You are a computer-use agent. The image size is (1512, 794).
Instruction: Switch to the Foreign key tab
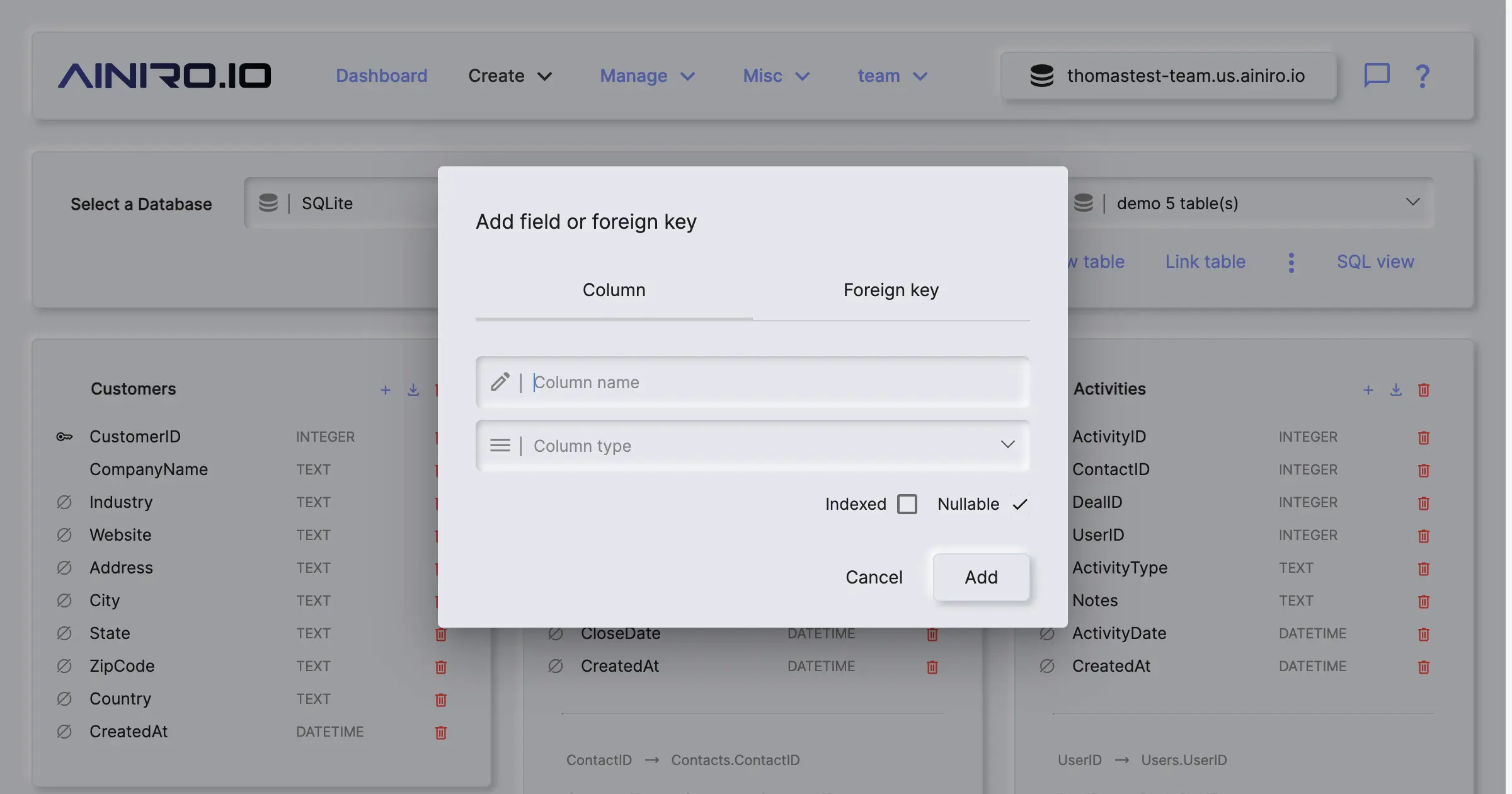point(891,290)
